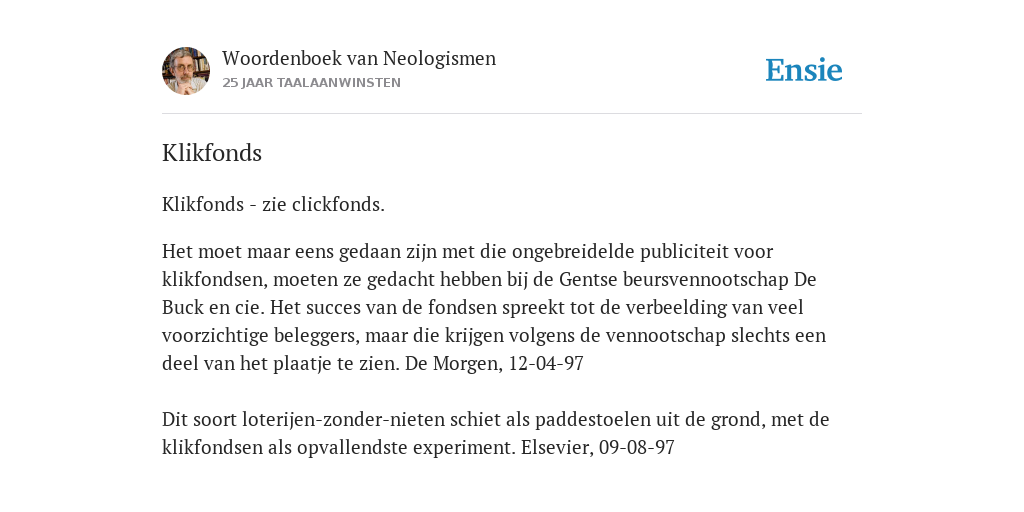Image resolution: width=1024 pixels, height=512 pixels.
Task: Click the words 'voorzichtige beleggers'
Action: (261, 336)
